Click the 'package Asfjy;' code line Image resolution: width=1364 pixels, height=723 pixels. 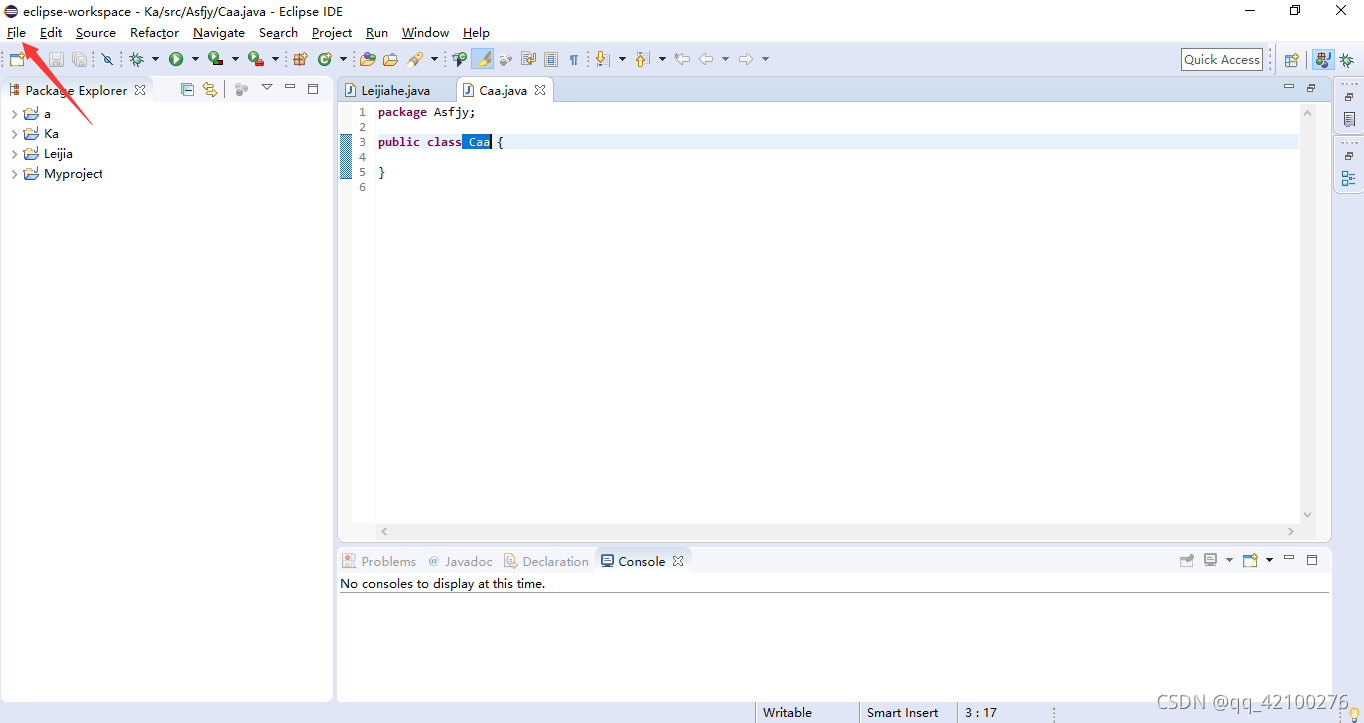(x=427, y=112)
